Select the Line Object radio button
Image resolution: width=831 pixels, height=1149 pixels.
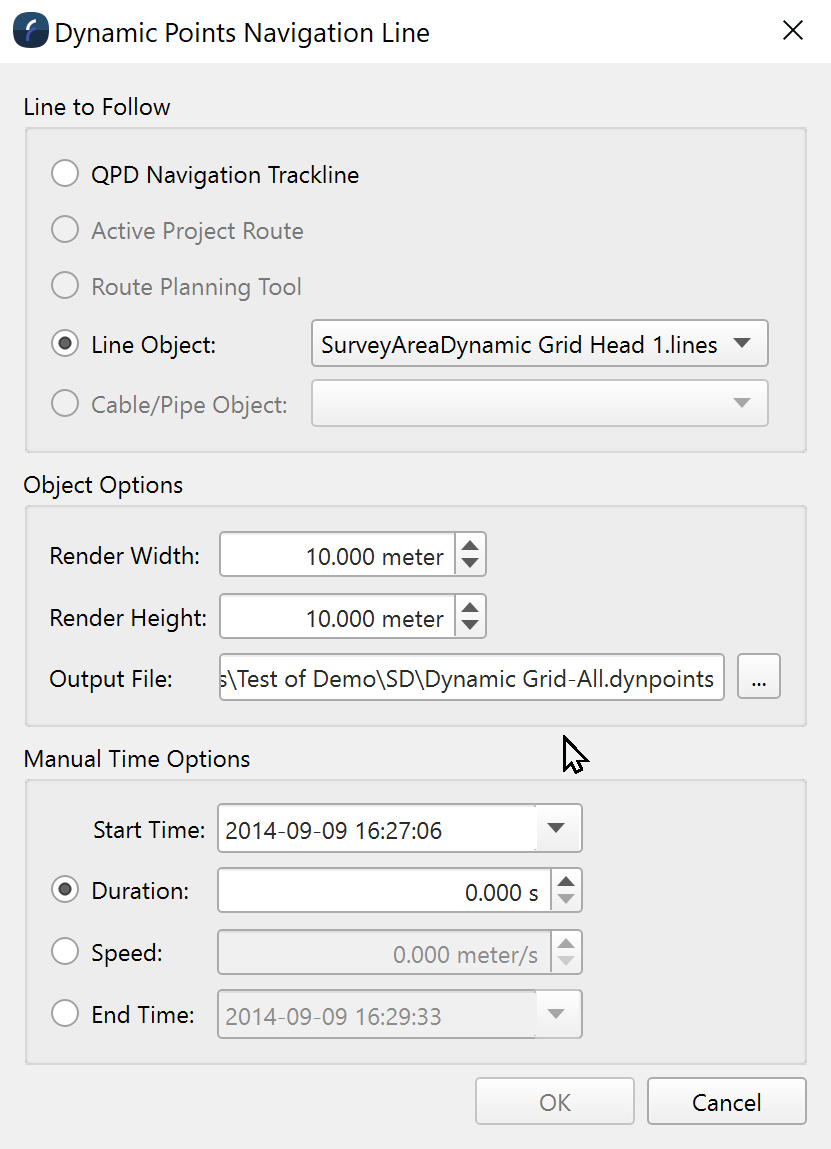click(x=65, y=345)
